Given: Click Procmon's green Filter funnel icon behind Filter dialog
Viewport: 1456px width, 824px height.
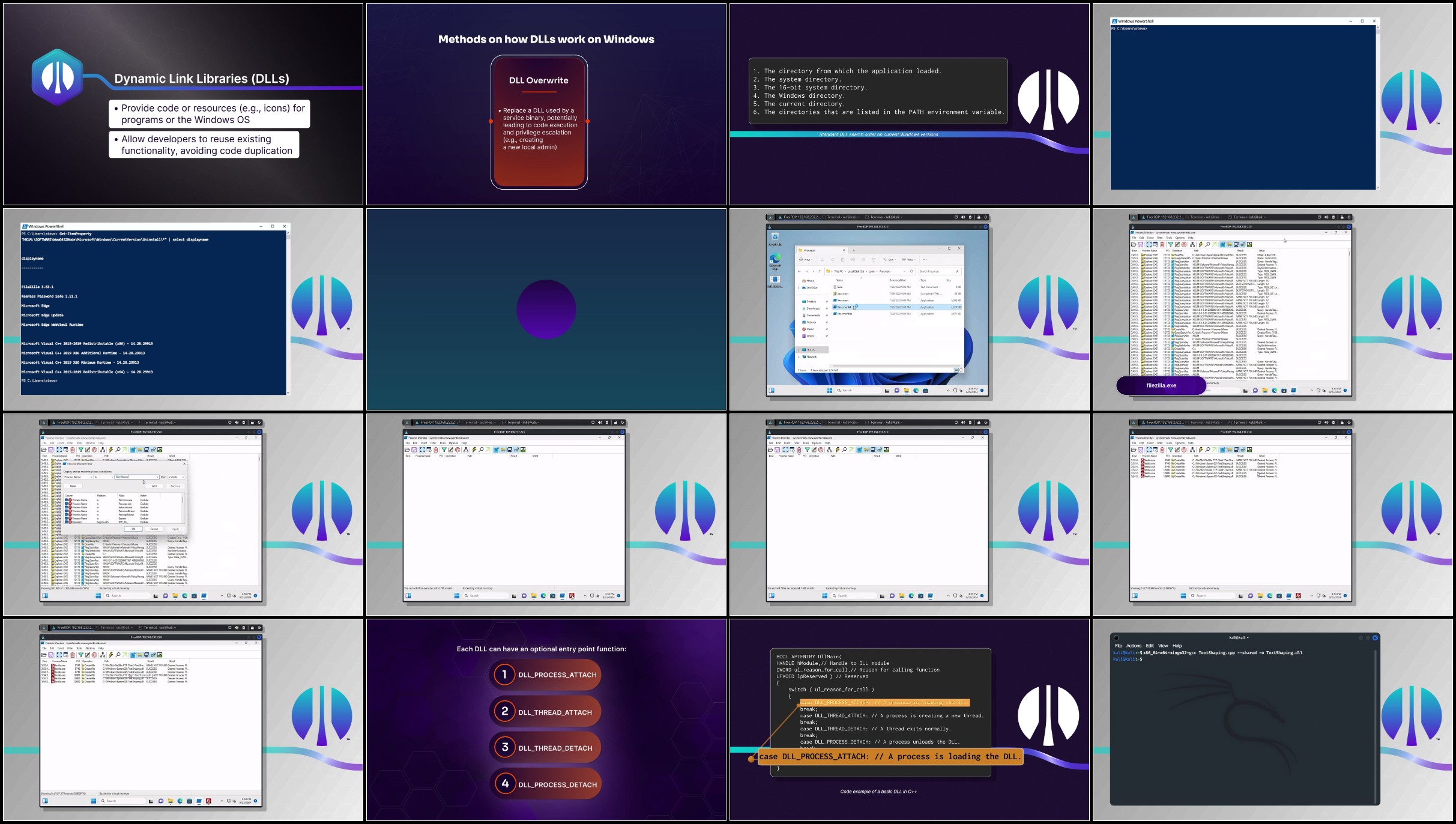Looking at the screenshot, I should coord(81,450).
